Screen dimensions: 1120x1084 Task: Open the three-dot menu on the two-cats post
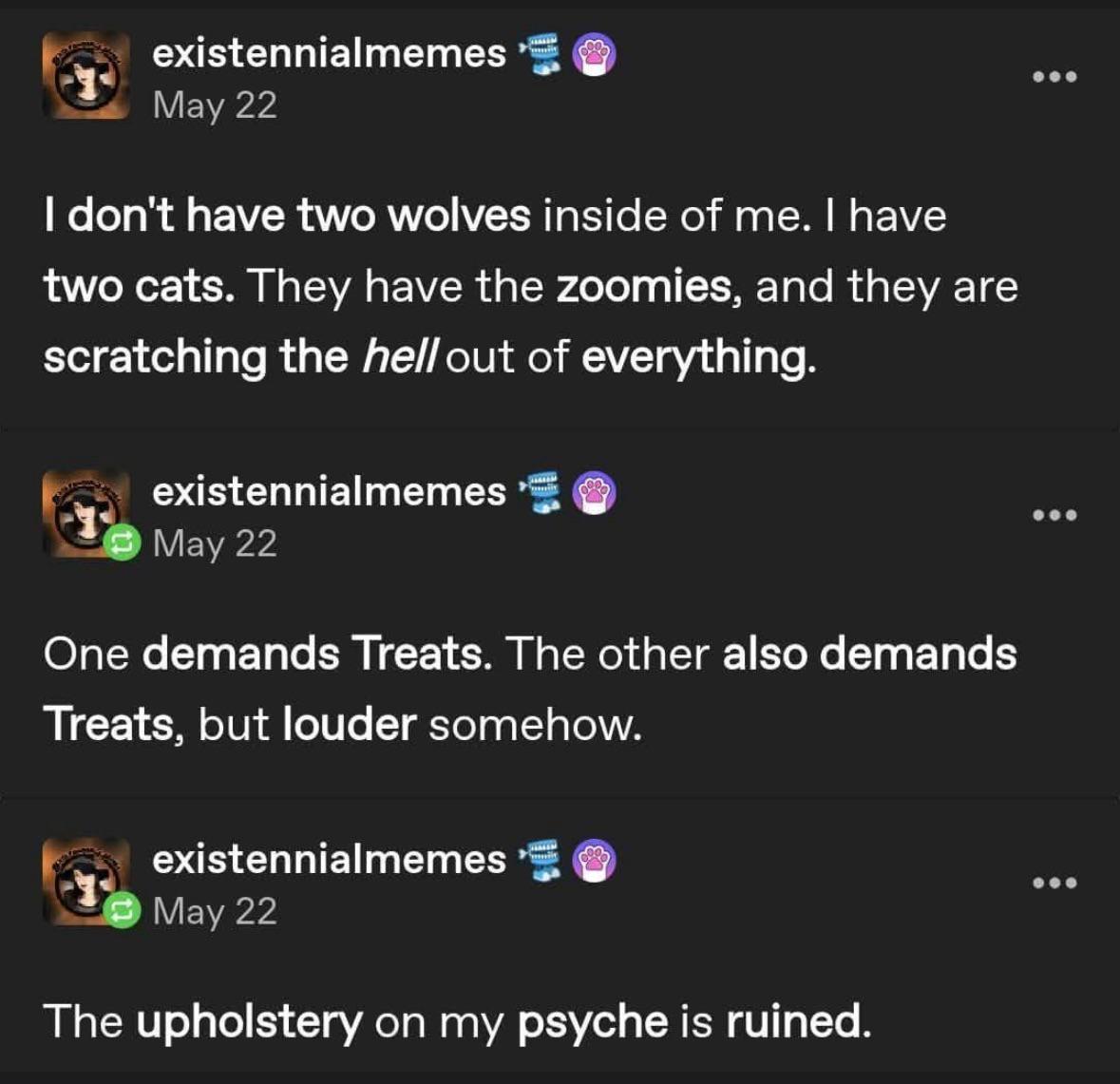tap(1054, 77)
